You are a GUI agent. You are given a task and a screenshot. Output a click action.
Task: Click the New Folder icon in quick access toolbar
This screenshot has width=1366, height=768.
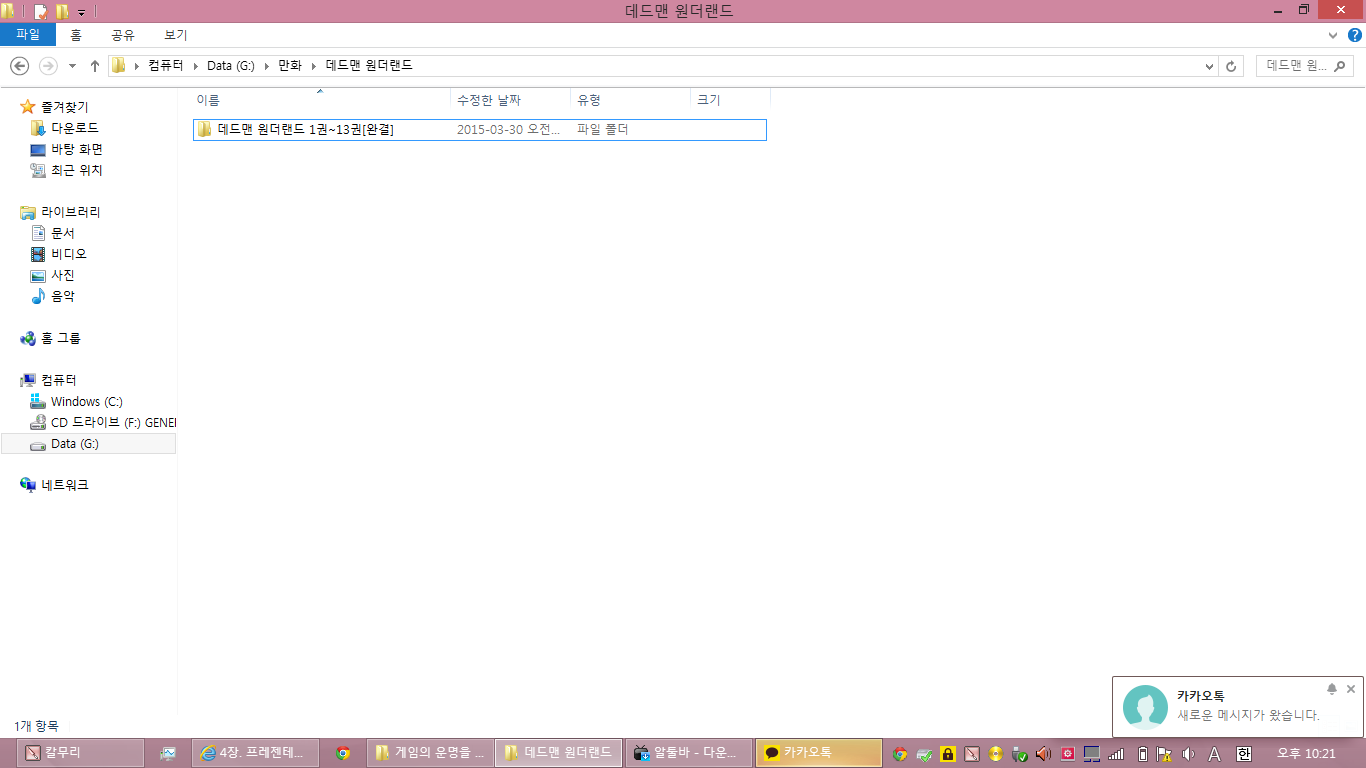click(x=62, y=11)
